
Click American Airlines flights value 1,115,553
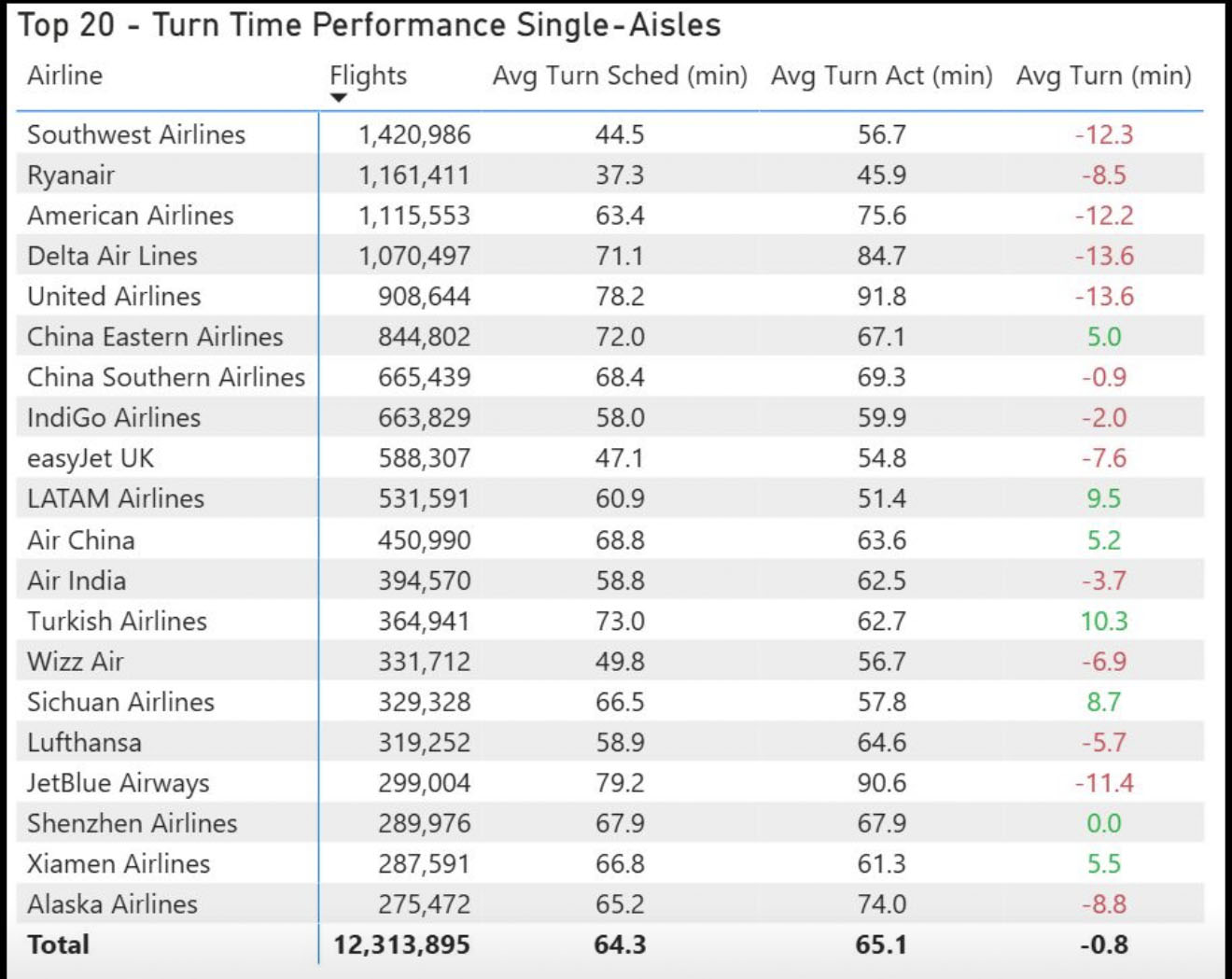pos(414,216)
